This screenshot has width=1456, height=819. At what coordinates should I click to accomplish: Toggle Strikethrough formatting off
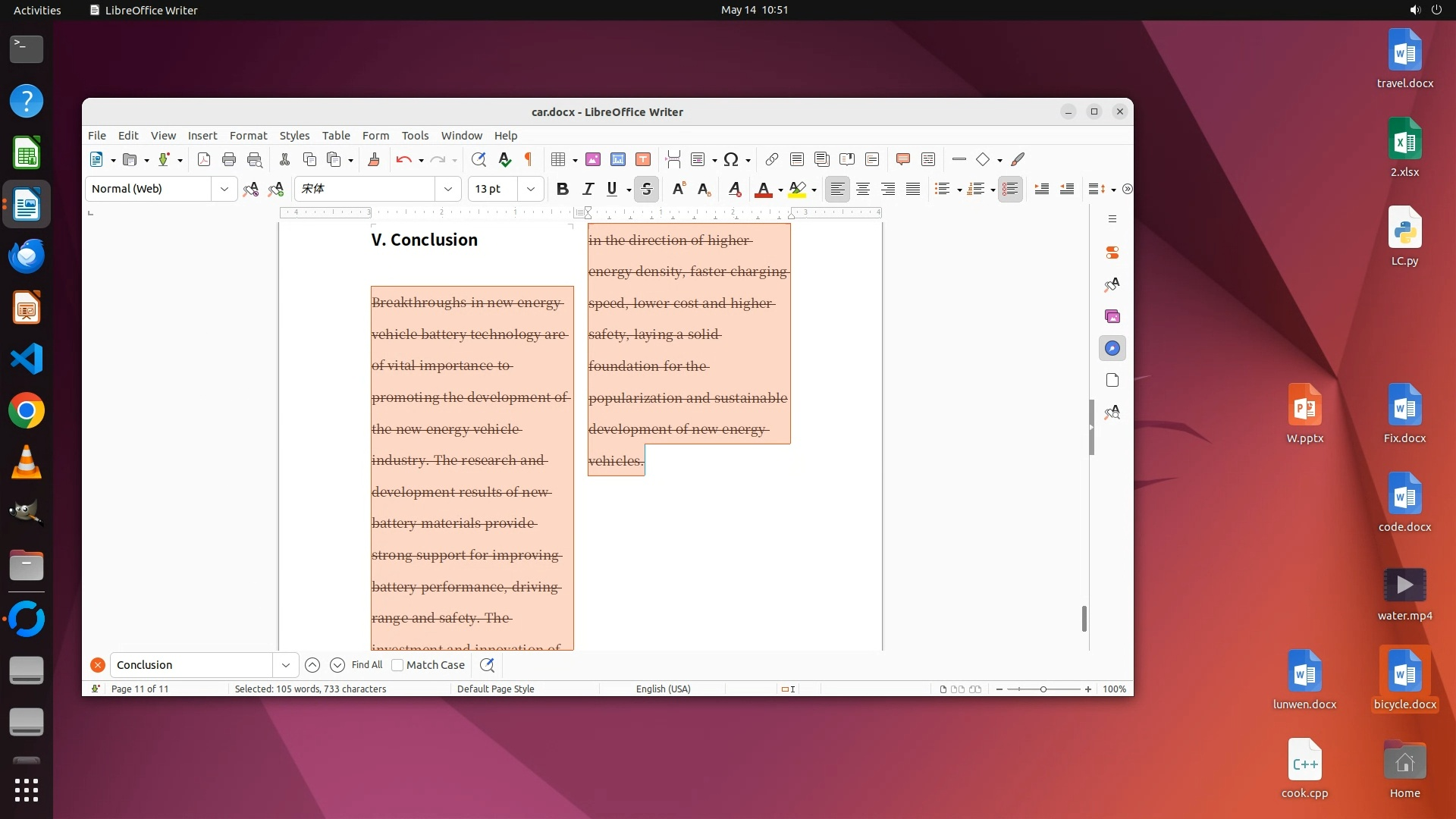(646, 189)
